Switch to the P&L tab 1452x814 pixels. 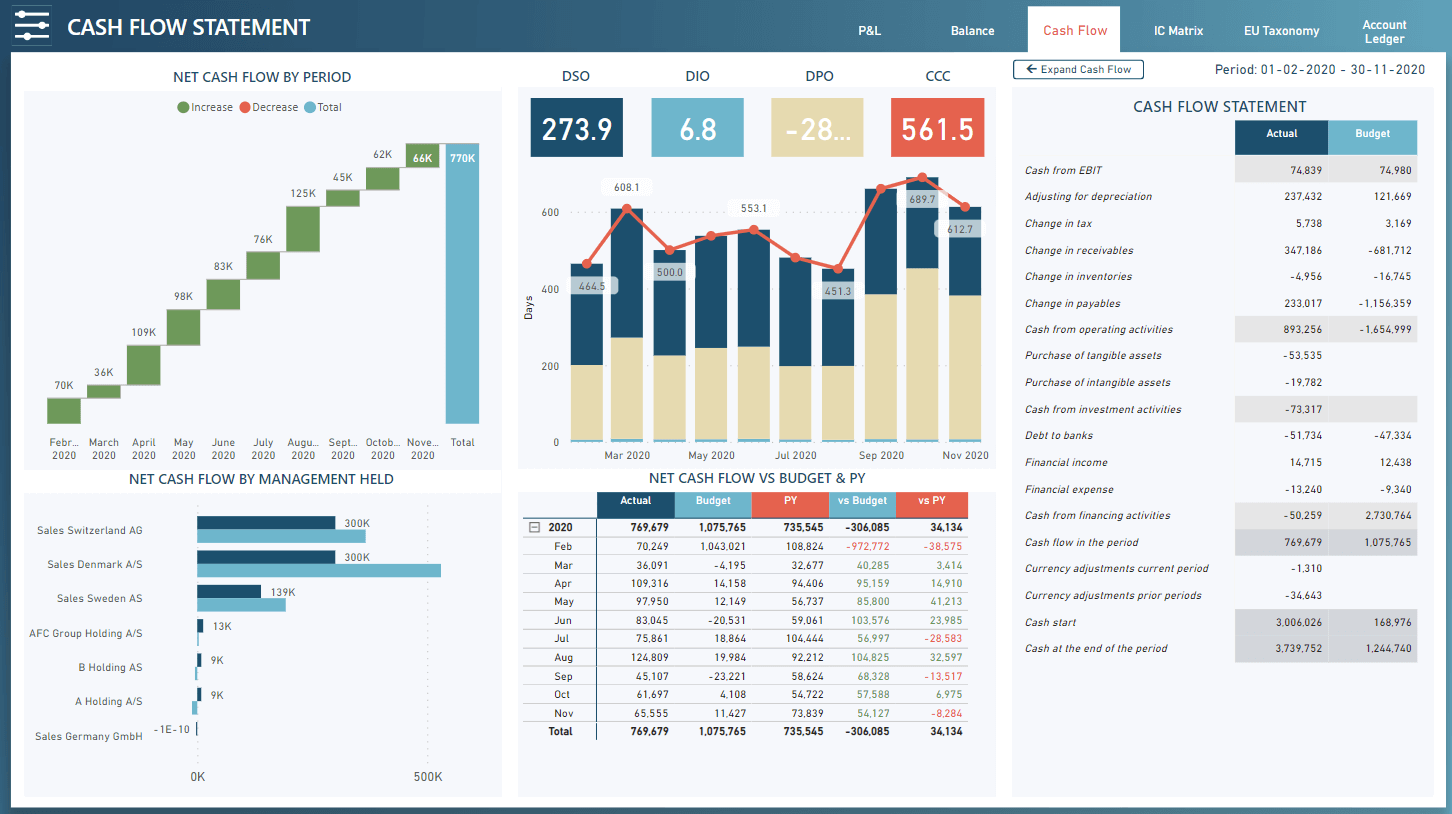tap(869, 31)
